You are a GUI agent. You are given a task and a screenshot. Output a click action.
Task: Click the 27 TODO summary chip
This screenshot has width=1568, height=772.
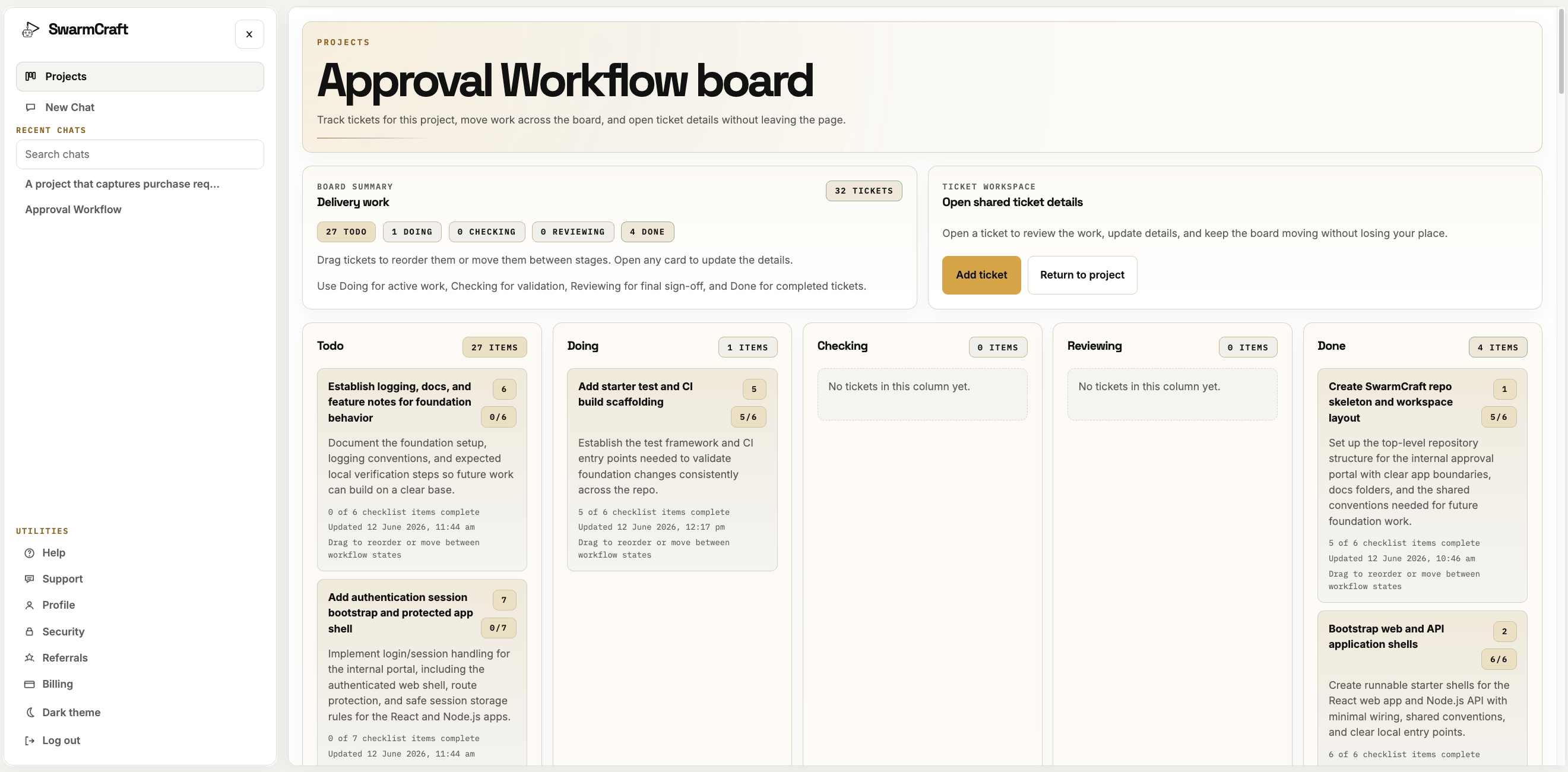coord(346,232)
